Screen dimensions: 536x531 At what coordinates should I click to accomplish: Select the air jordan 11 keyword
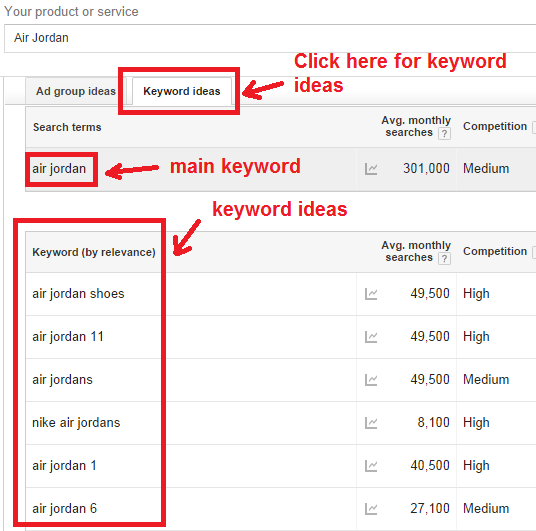point(68,337)
